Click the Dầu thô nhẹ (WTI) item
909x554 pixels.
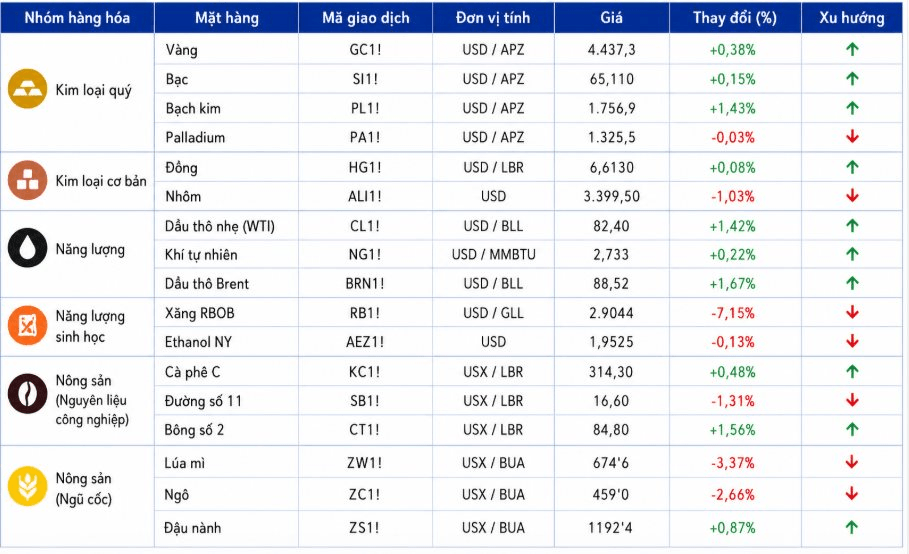(x=220, y=226)
